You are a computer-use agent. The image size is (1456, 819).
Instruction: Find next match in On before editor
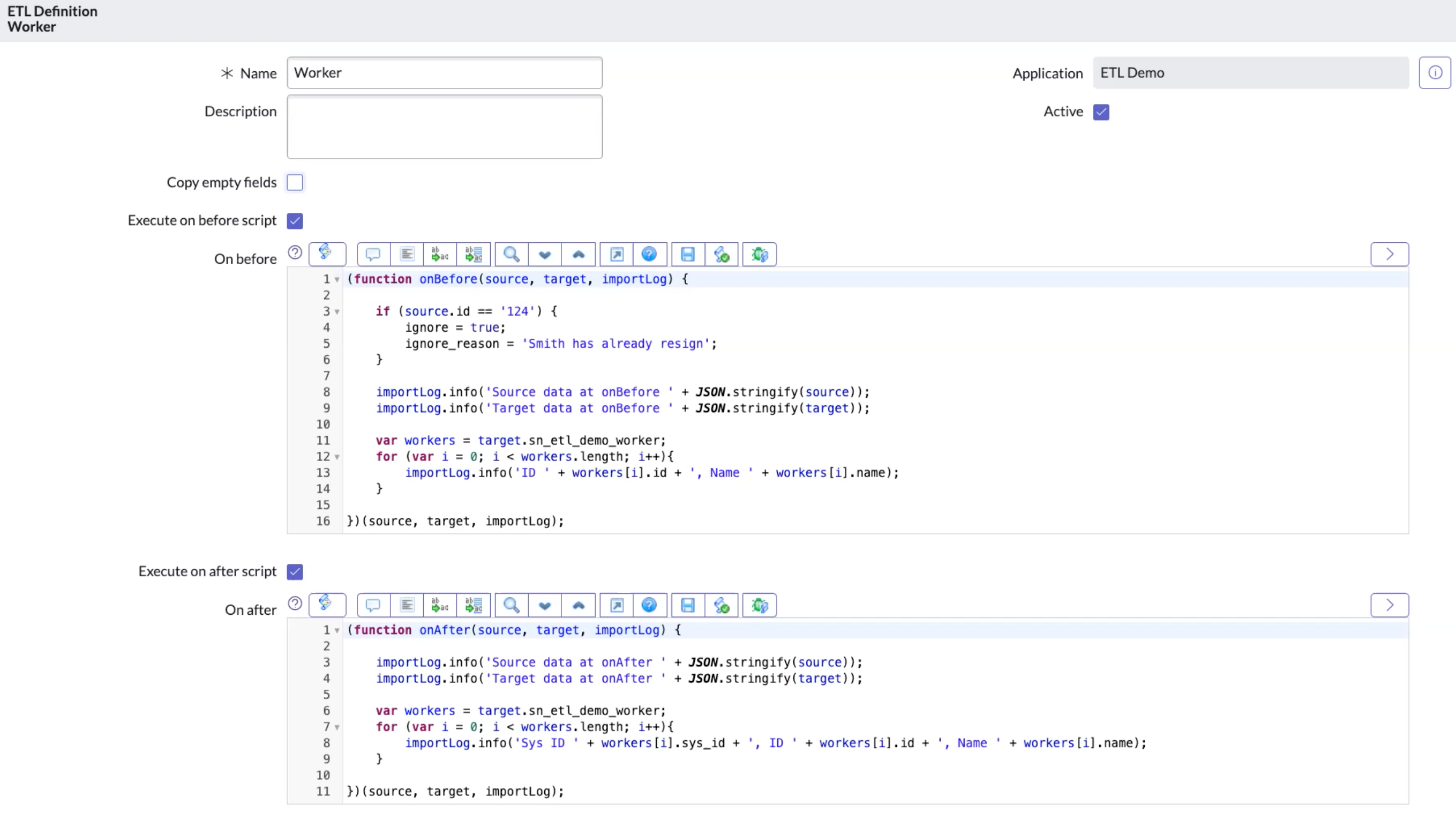coord(545,255)
